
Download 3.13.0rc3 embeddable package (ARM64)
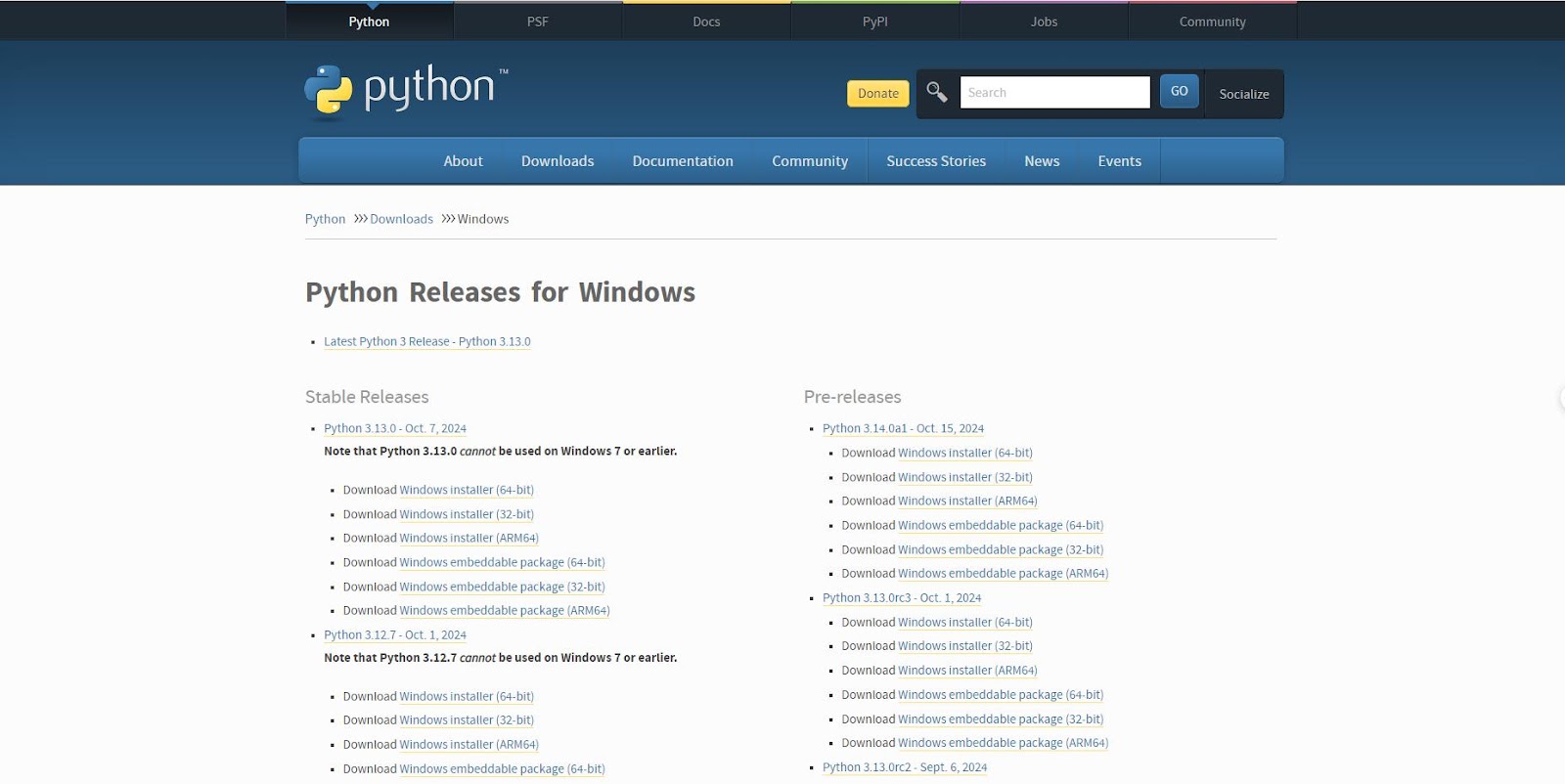point(1004,743)
